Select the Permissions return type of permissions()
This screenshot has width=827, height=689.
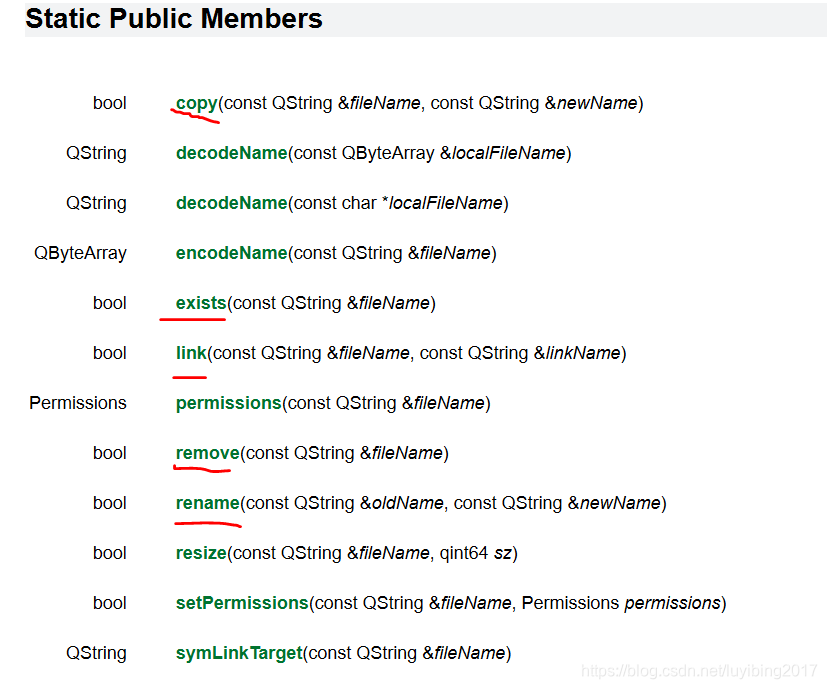coord(78,403)
